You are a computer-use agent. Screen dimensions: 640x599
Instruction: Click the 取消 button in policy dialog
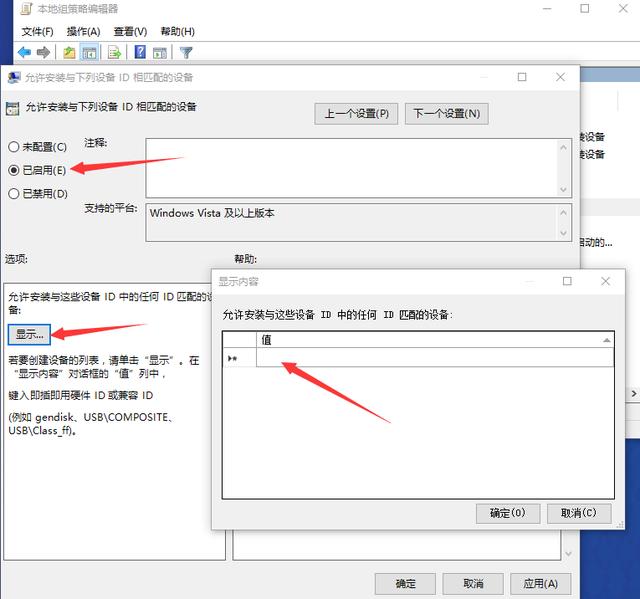(x=473, y=584)
